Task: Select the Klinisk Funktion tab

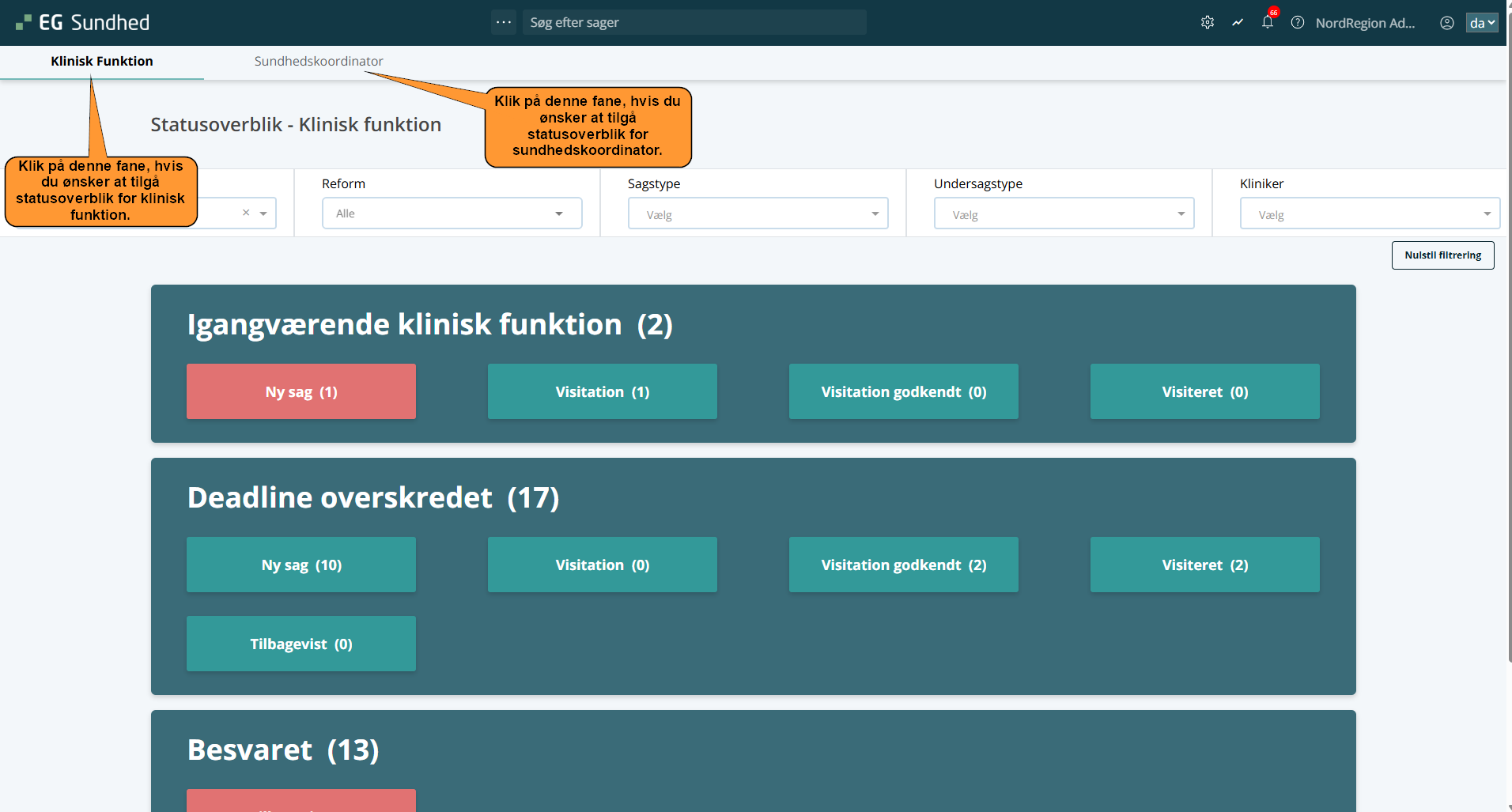Action: pyautogui.click(x=102, y=62)
